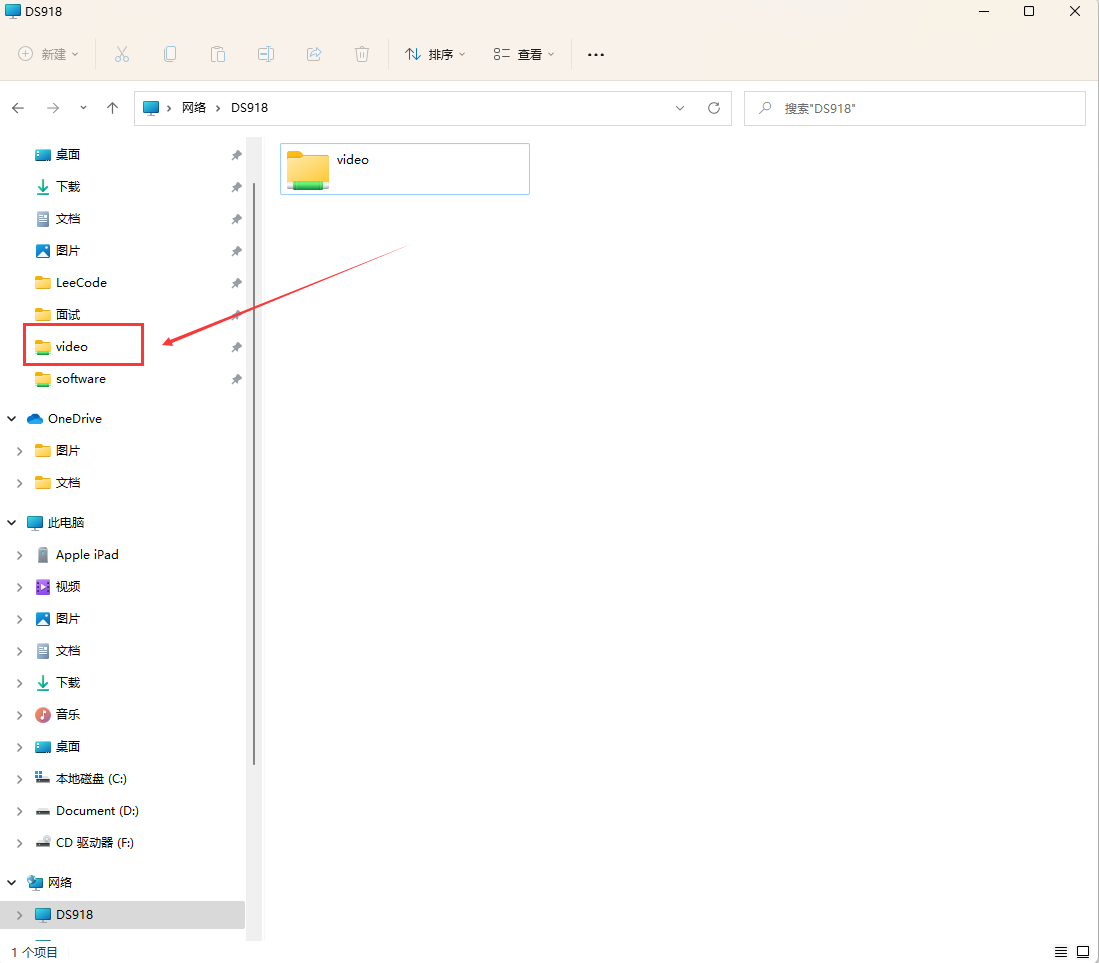Expand the OneDrive 文档 folder
The height and width of the screenshot is (963, 1099).
click(x=20, y=483)
